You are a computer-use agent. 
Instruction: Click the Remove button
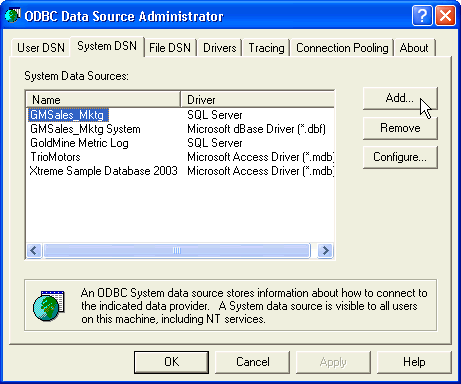(x=400, y=128)
